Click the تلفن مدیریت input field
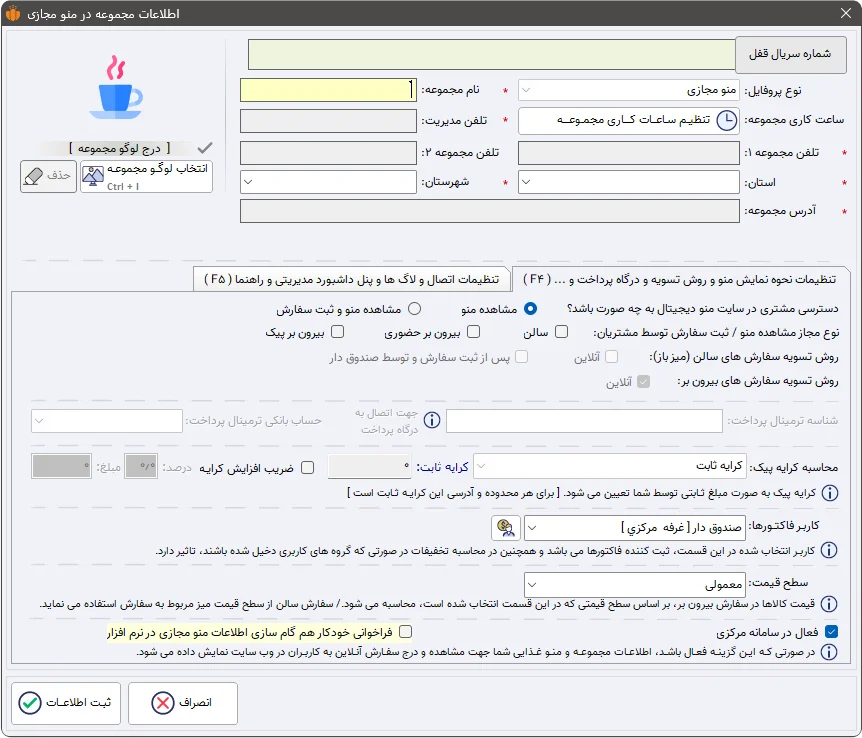 (328, 121)
